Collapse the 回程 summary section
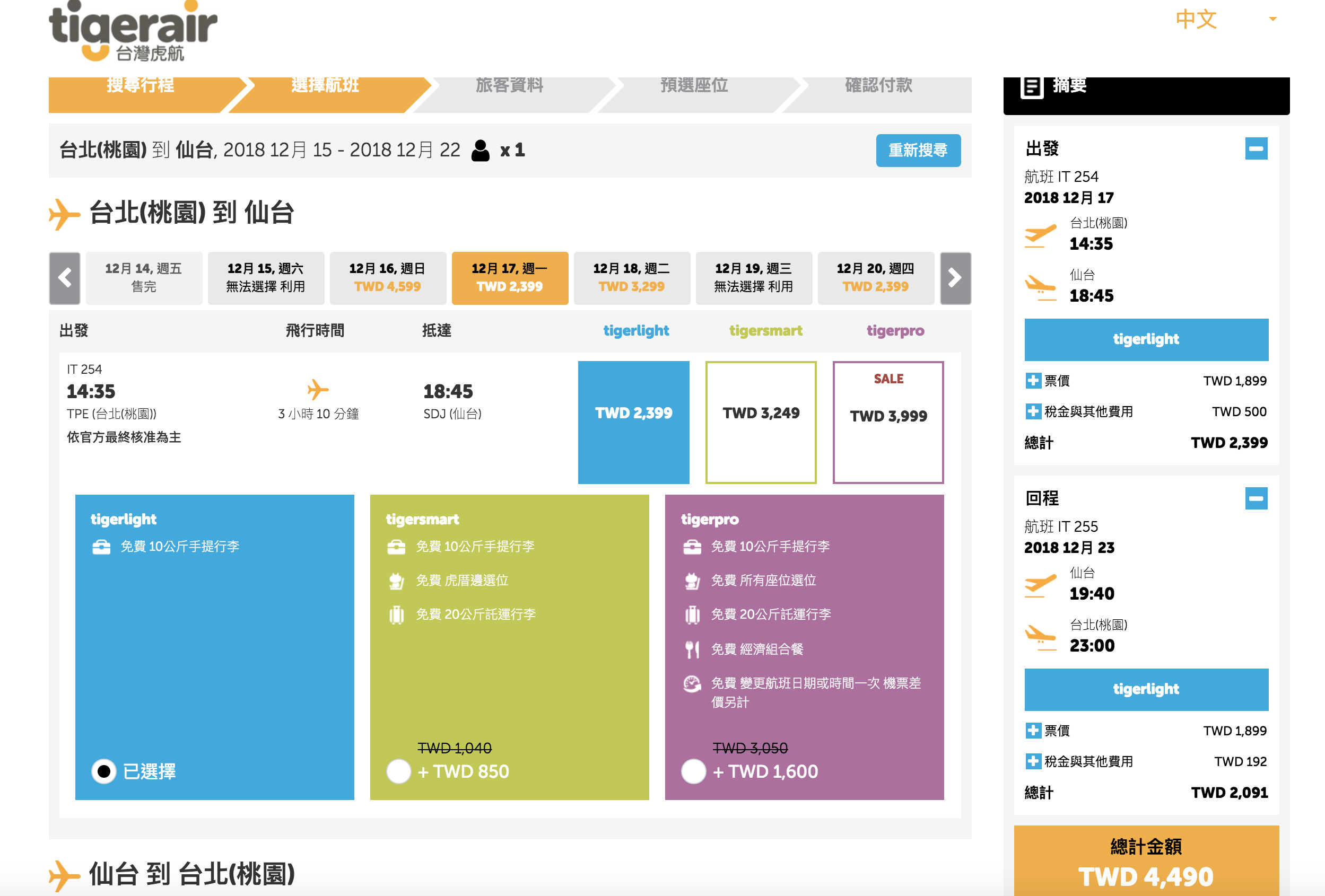Viewport: 1325px width, 896px height. point(1256,499)
